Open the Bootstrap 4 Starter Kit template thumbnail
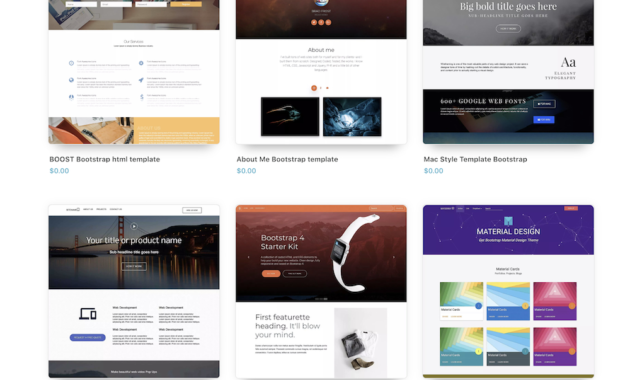Viewport: 630px width, 380px height. 321,292
